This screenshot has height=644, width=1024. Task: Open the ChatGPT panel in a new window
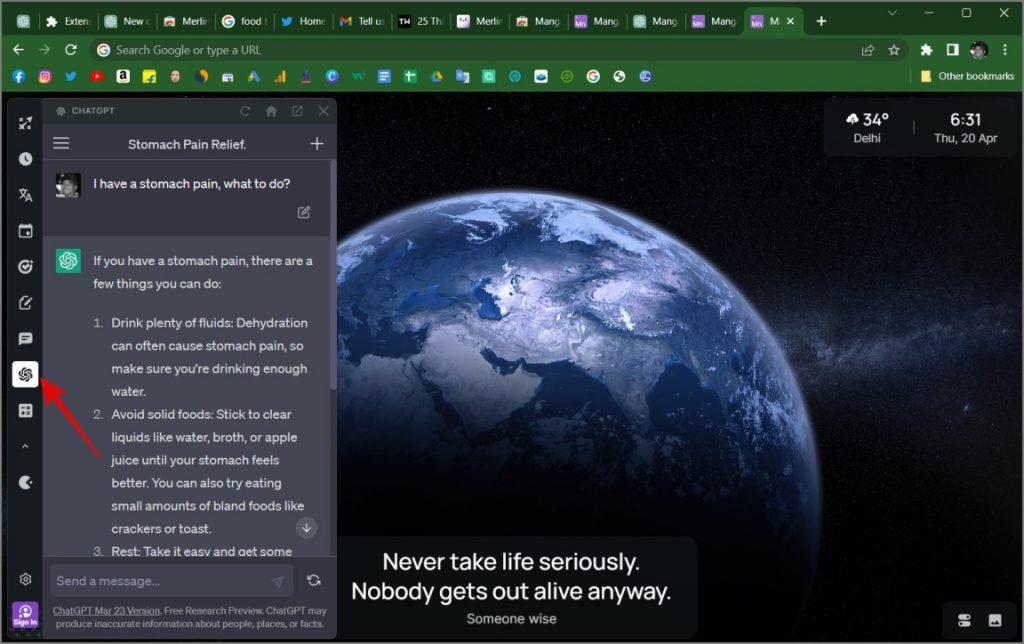(297, 111)
